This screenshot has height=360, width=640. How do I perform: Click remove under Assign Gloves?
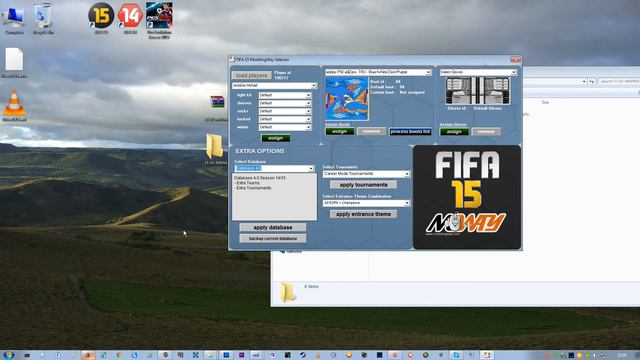(486, 132)
